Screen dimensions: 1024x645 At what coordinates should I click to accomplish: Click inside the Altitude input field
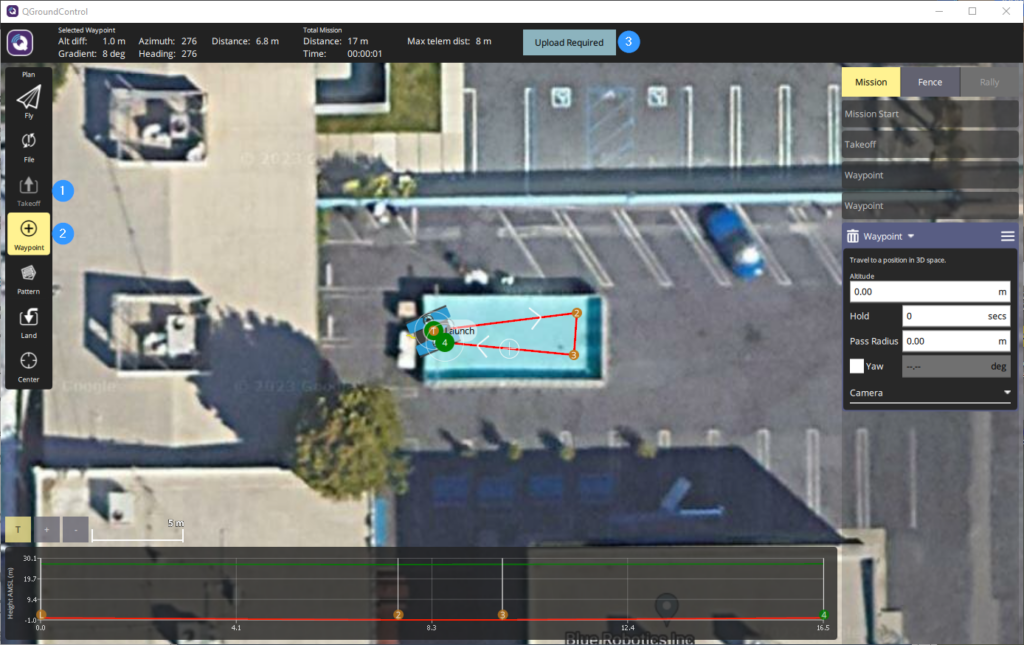coord(929,291)
